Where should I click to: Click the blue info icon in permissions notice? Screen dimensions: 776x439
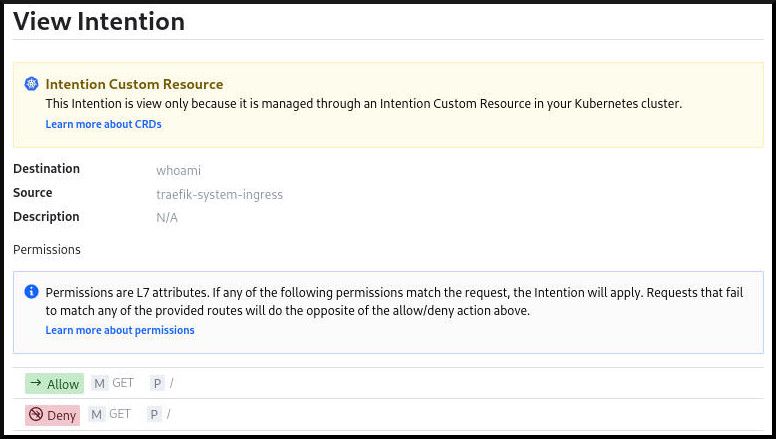click(32, 292)
